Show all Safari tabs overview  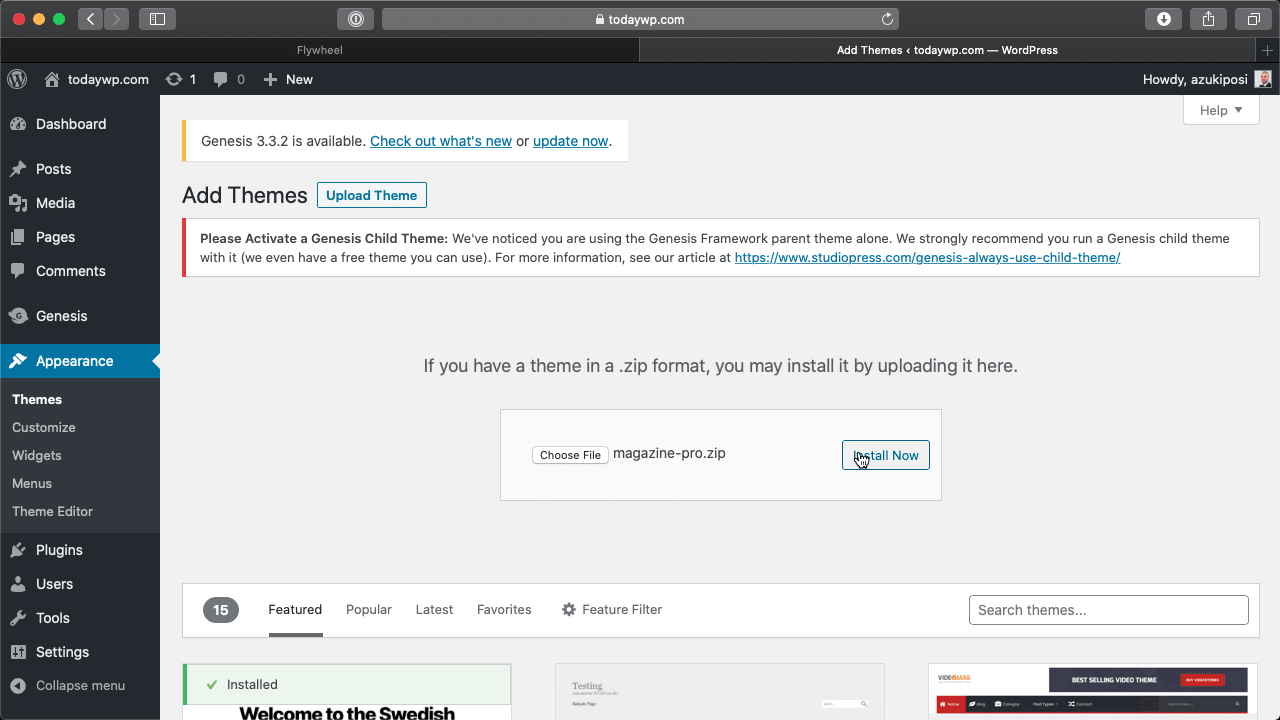pyautogui.click(x=1253, y=19)
